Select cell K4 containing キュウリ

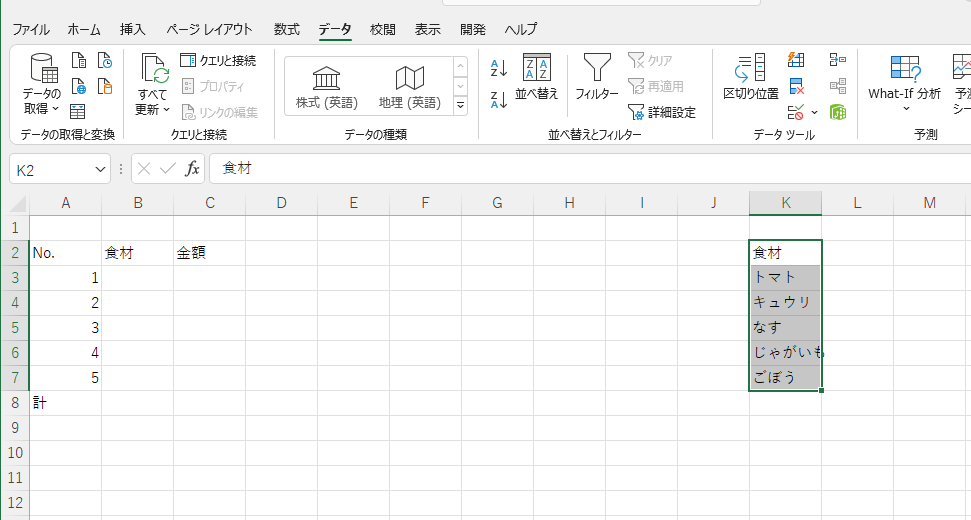click(x=785, y=303)
